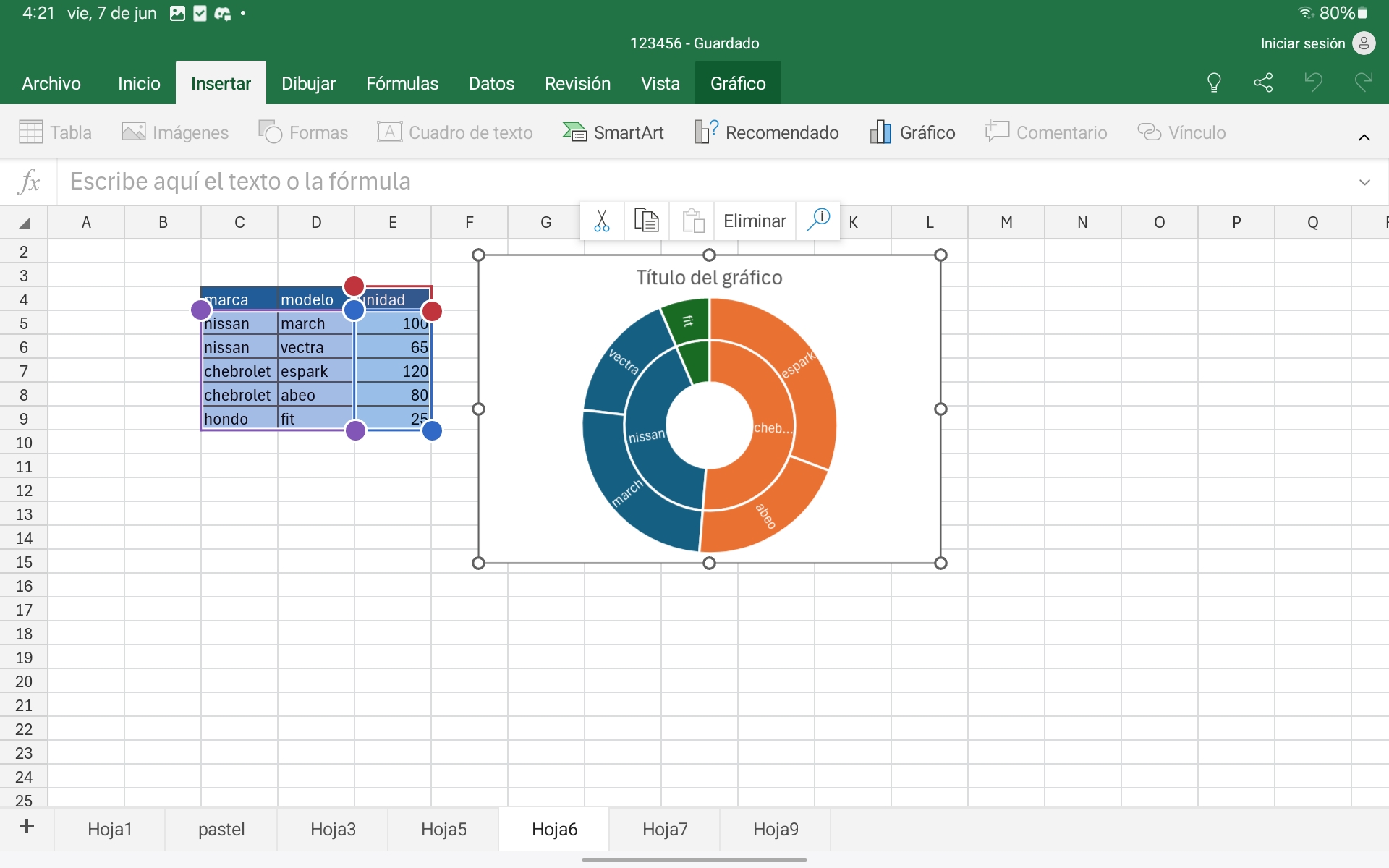Tap the Cut scissors icon
1389x868 pixels.
[x=601, y=221]
